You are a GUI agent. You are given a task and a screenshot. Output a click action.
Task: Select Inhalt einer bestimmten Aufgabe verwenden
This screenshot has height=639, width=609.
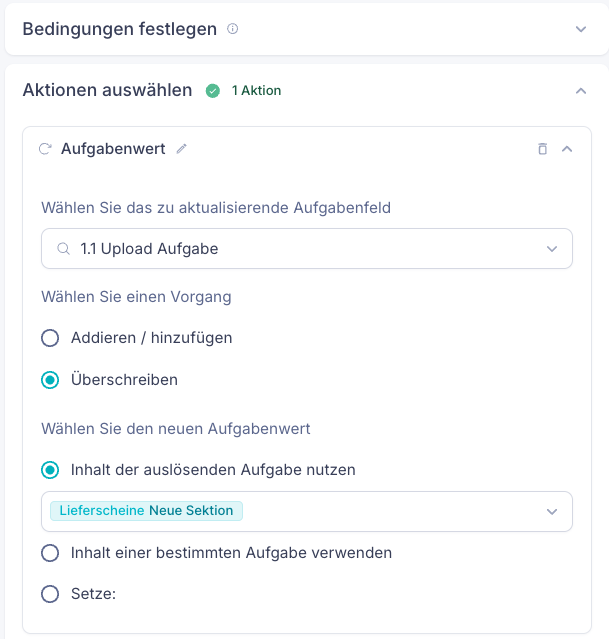click(x=50, y=553)
